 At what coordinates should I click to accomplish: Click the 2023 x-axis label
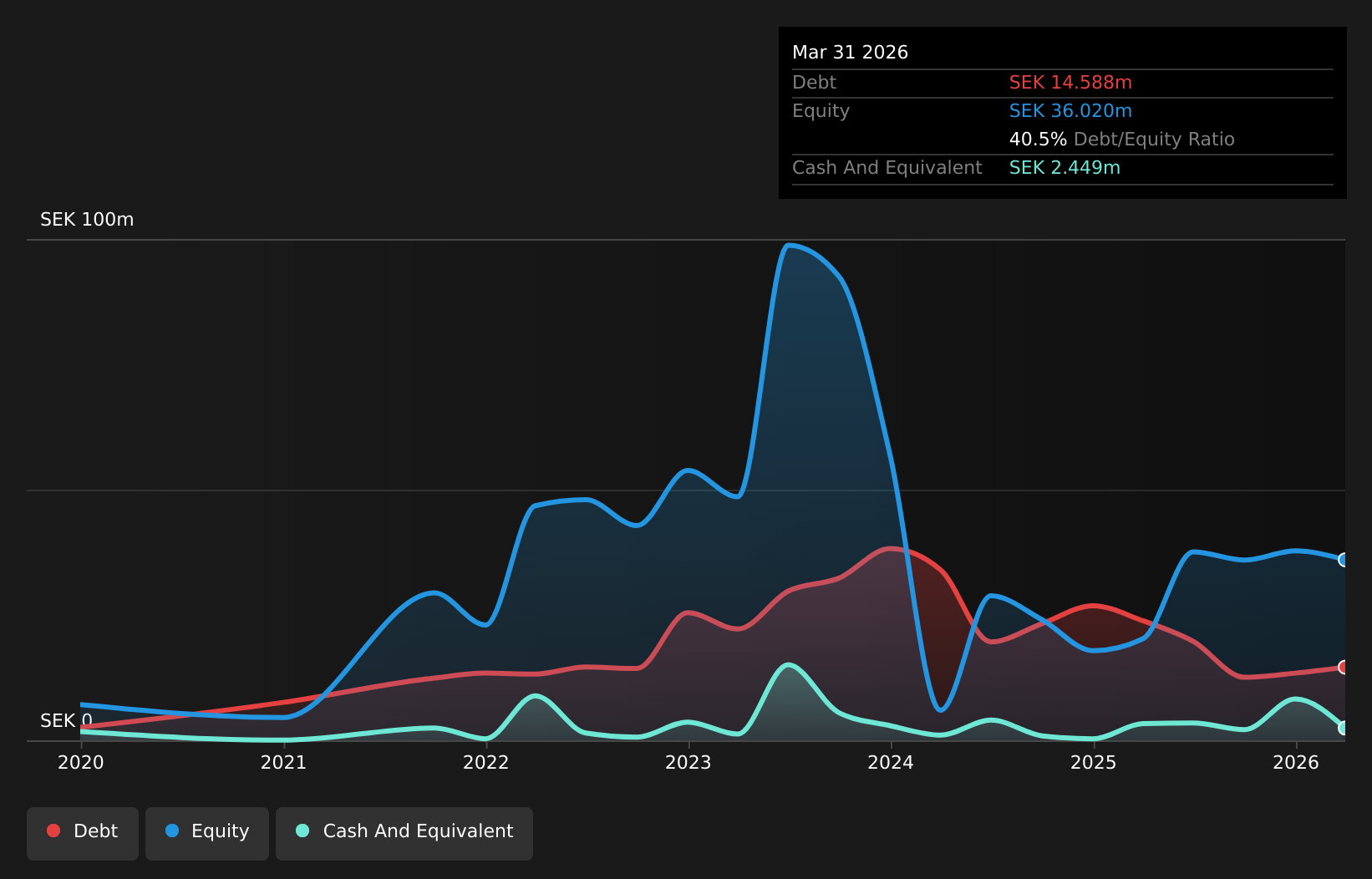coord(689,762)
